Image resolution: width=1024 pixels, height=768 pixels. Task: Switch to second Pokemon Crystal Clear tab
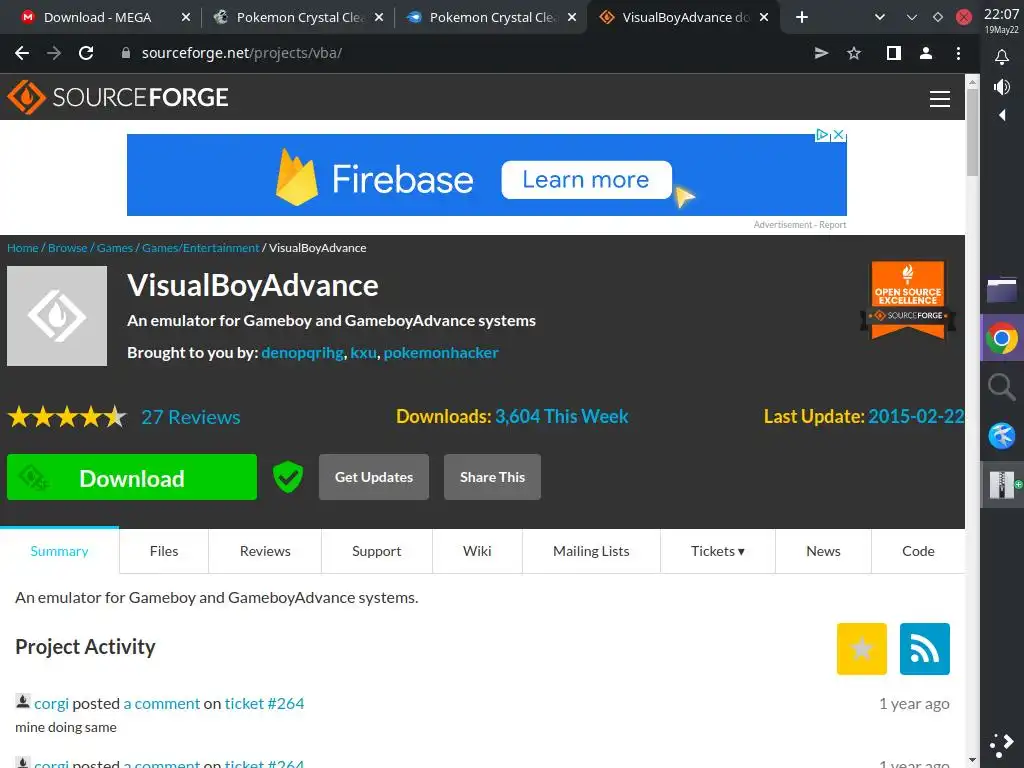(x=491, y=18)
